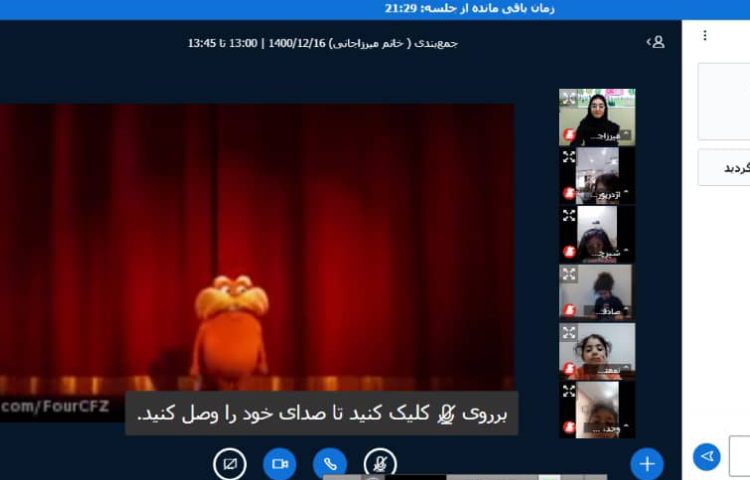Click the session title جمع‌بندی 1400/12/16
This screenshot has width=750, height=480.
323,43
